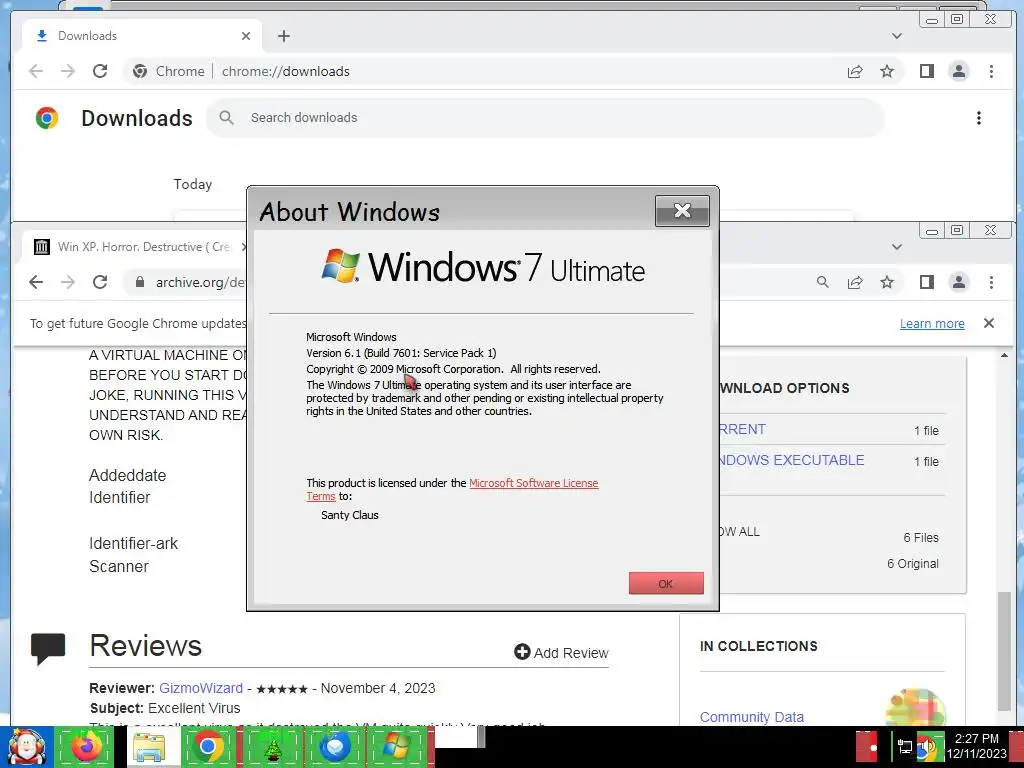Click the SHOW ALL files link
The height and width of the screenshot is (768, 1024).
click(740, 532)
